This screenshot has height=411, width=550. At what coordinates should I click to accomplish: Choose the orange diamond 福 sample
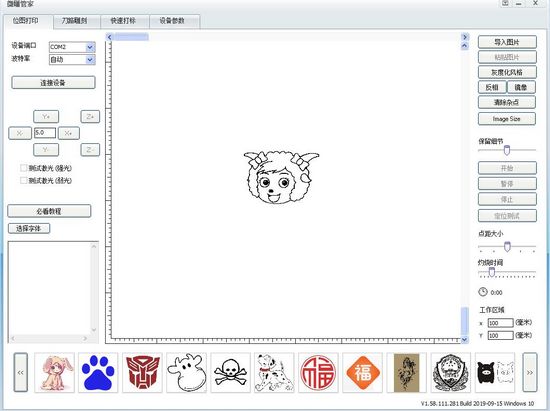(x=362, y=372)
